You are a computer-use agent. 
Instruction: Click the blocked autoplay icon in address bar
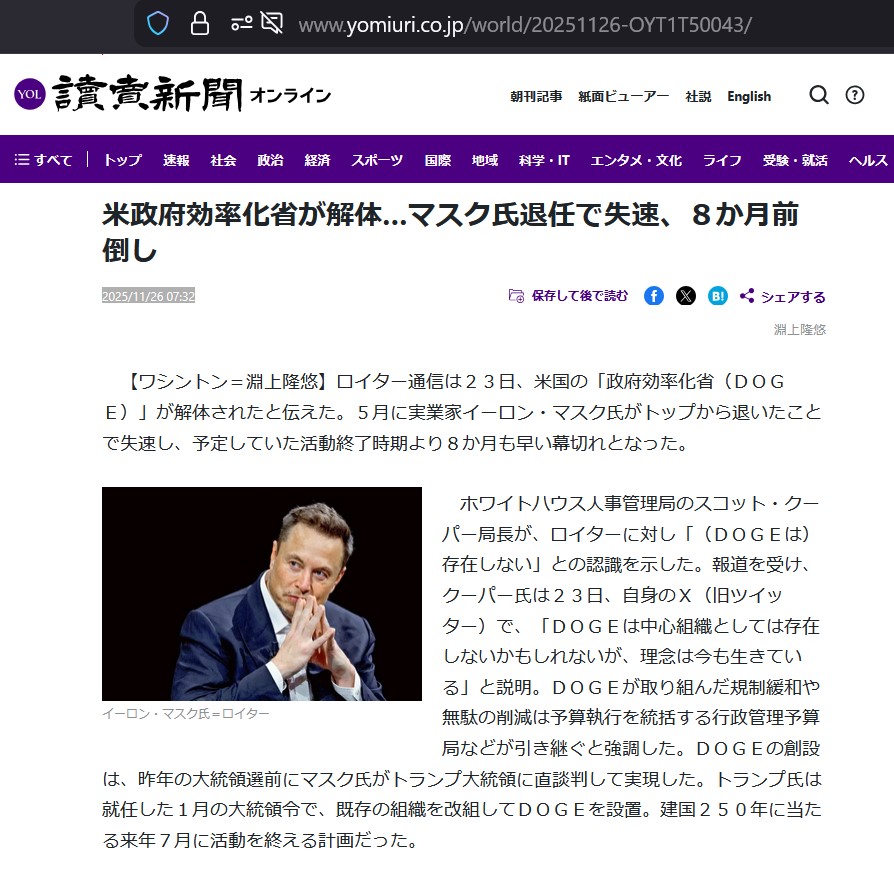point(272,23)
